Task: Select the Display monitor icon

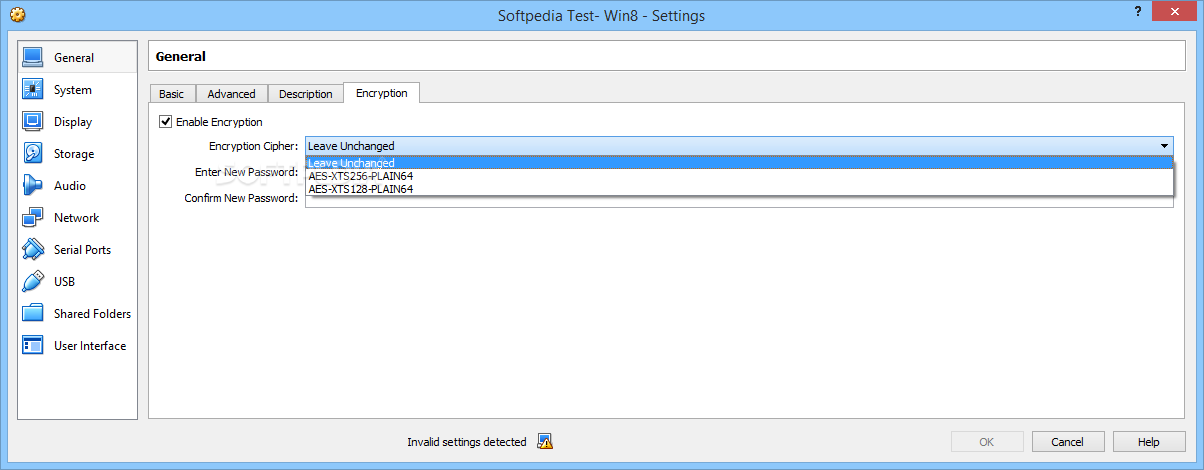Action: click(x=33, y=122)
